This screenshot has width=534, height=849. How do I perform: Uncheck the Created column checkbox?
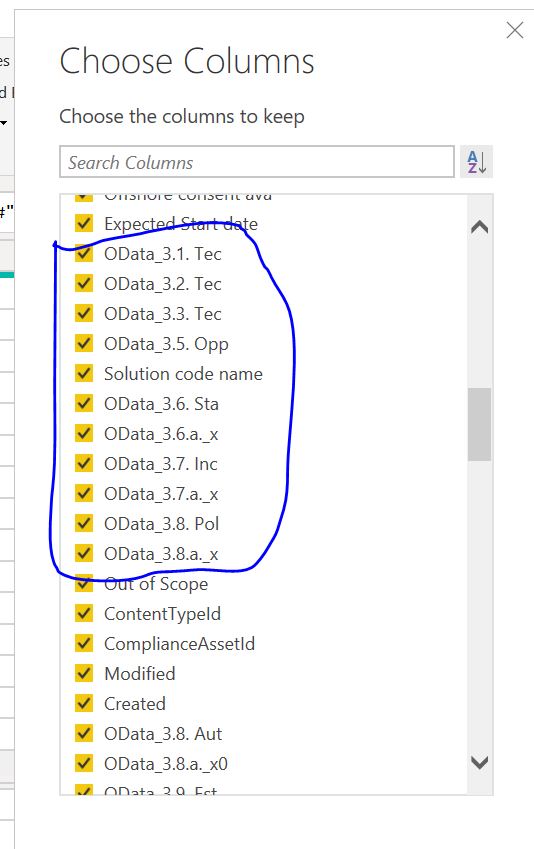coord(84,703)
